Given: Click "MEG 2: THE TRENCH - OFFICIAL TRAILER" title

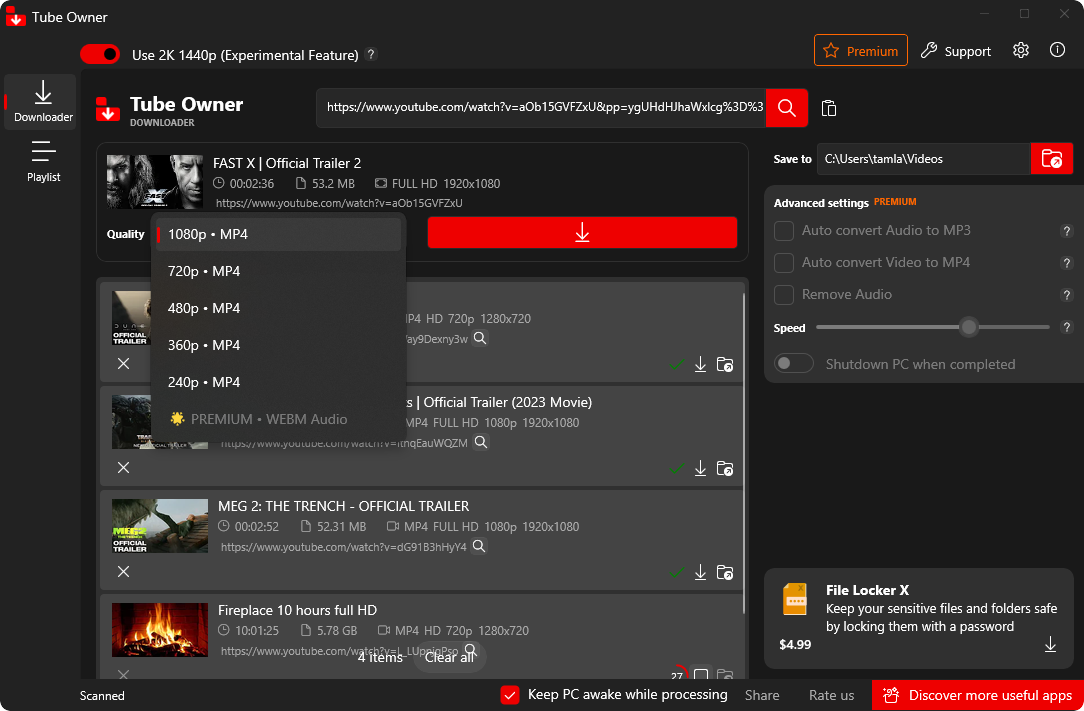Looking at the screenshot, I should tap(344, 506).
